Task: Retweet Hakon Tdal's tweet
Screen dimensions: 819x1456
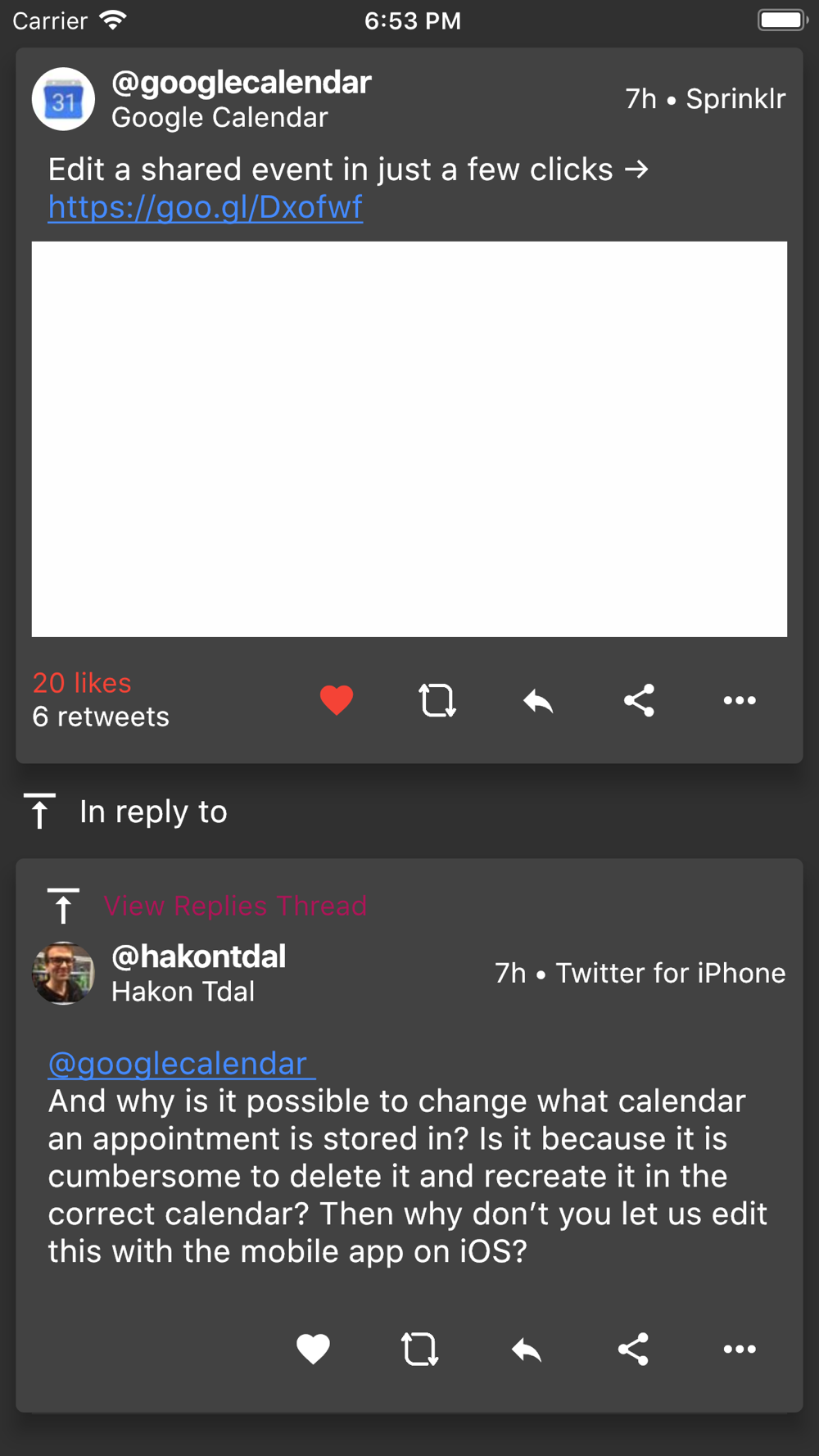Action: tap(419, 1349)
